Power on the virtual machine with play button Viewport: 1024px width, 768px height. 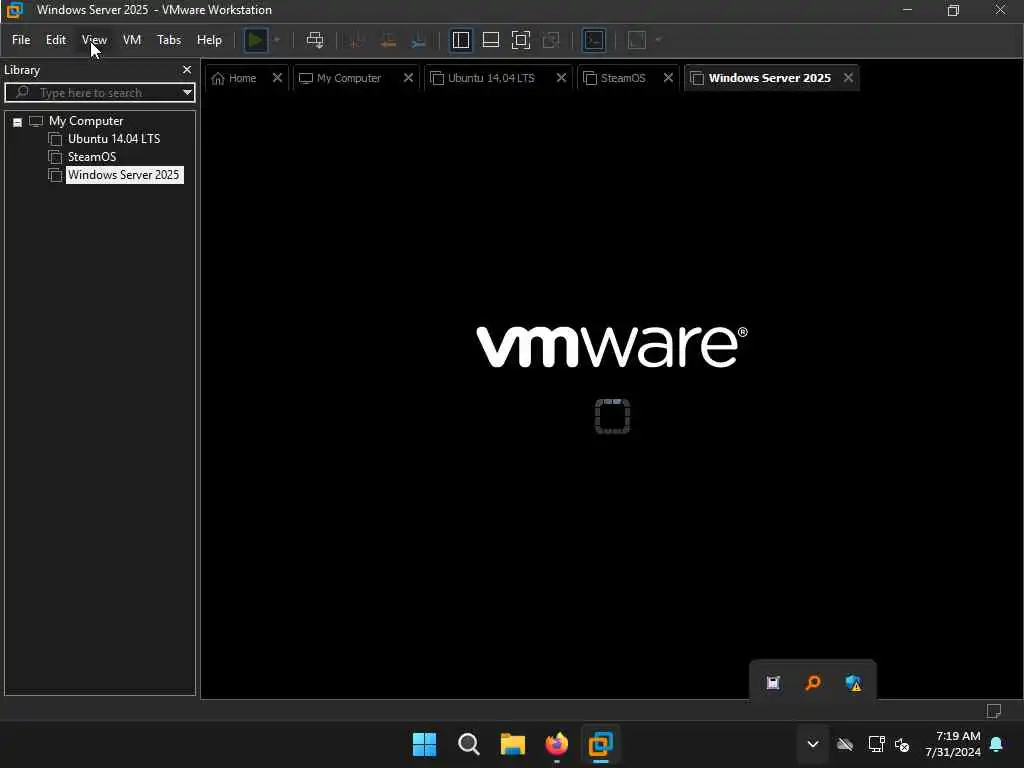coord(255,40)
